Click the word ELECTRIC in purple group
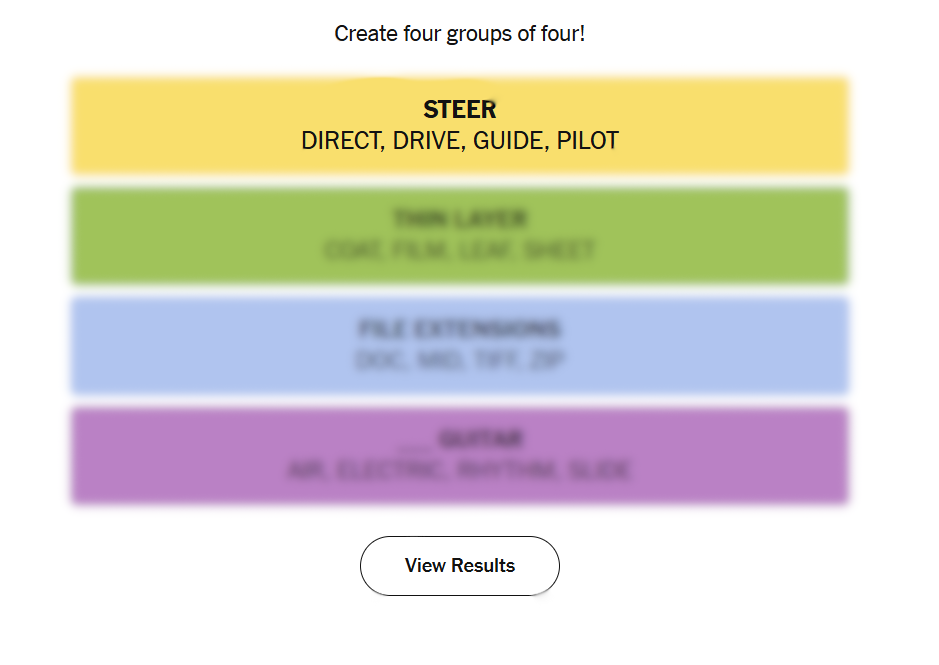Image resolution: width=939 pixels, height=665 pixels. pos(391,470)
